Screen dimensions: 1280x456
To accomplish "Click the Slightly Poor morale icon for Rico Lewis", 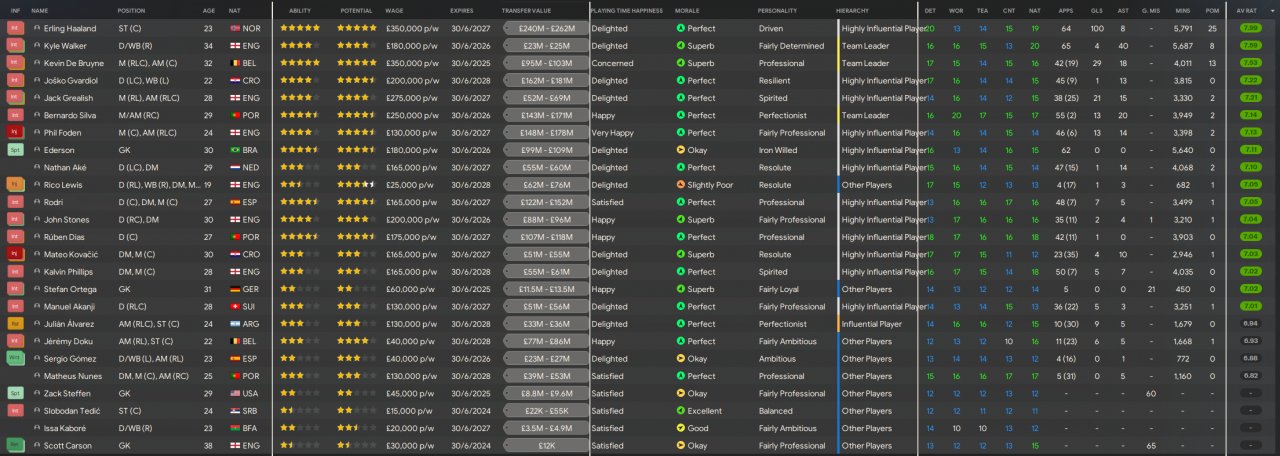I will point(681,185).
